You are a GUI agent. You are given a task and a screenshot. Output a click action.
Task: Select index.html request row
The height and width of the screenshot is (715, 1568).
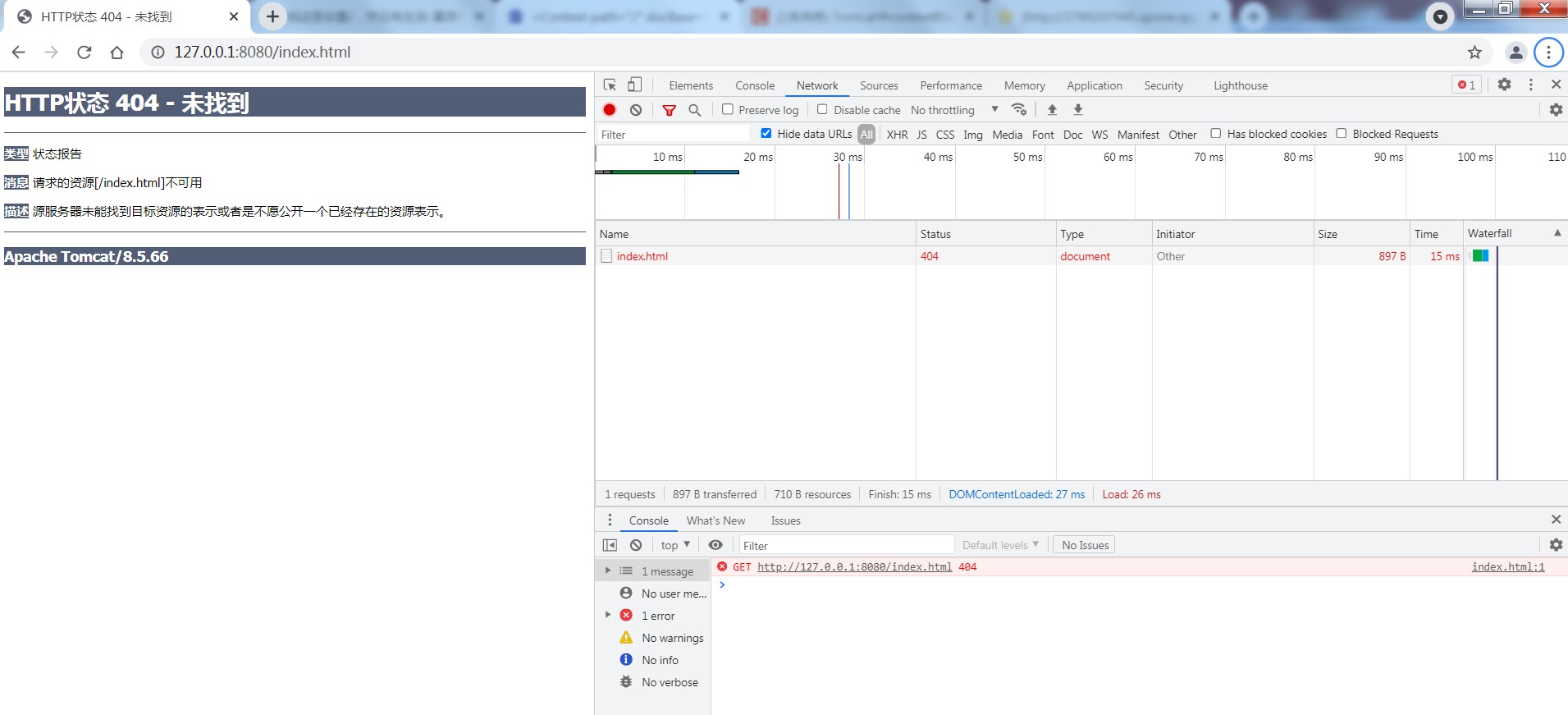(1081, 256)
